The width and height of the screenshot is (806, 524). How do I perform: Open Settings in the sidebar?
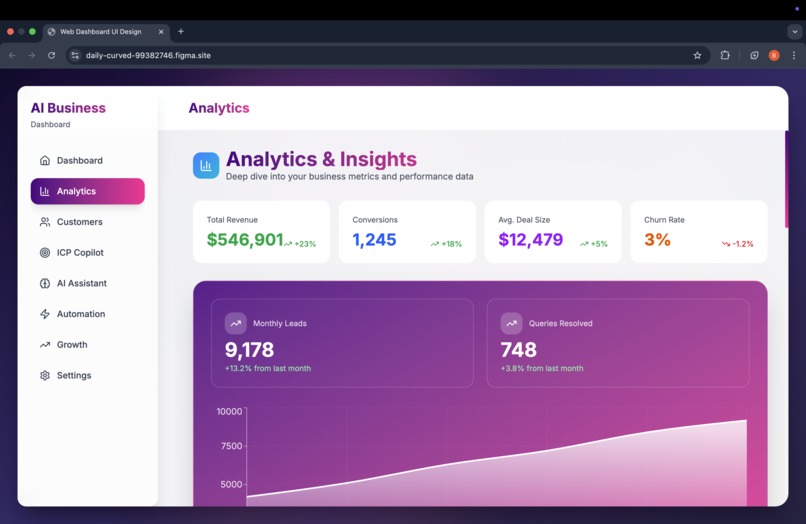pos(87,375)
